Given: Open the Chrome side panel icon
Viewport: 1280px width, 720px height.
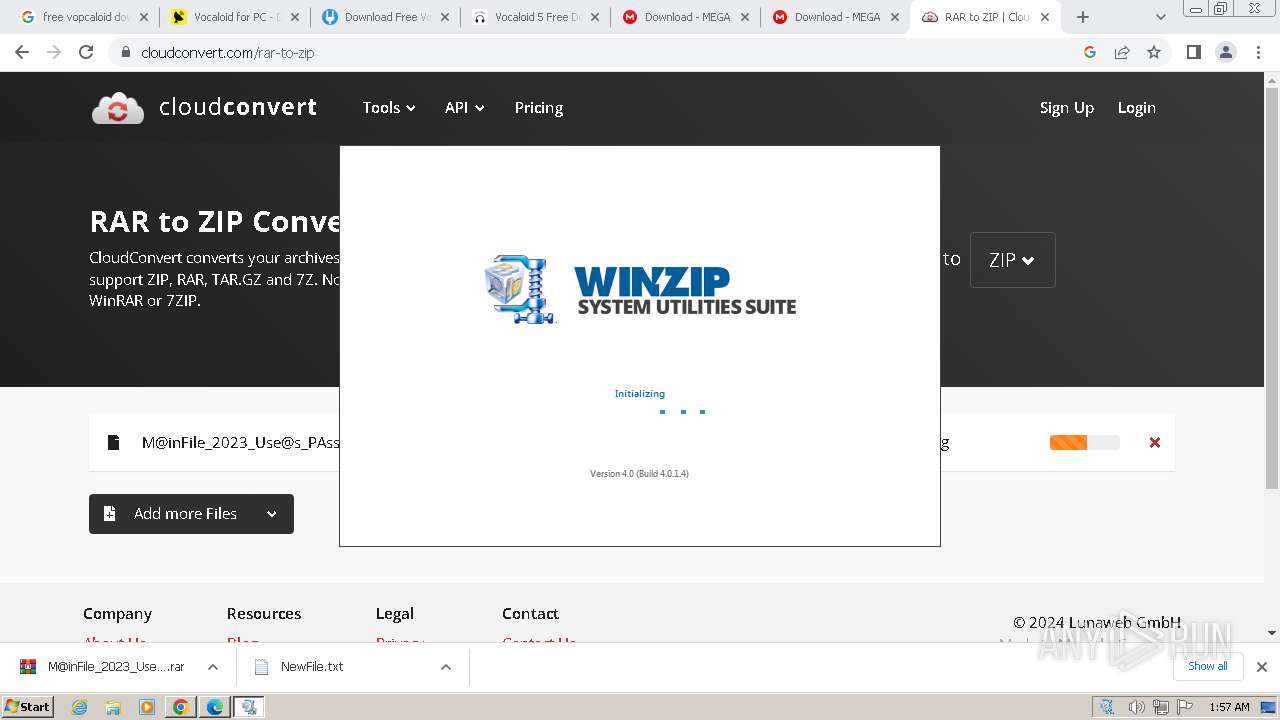Looking at the screenshot, I should 1193,52.
